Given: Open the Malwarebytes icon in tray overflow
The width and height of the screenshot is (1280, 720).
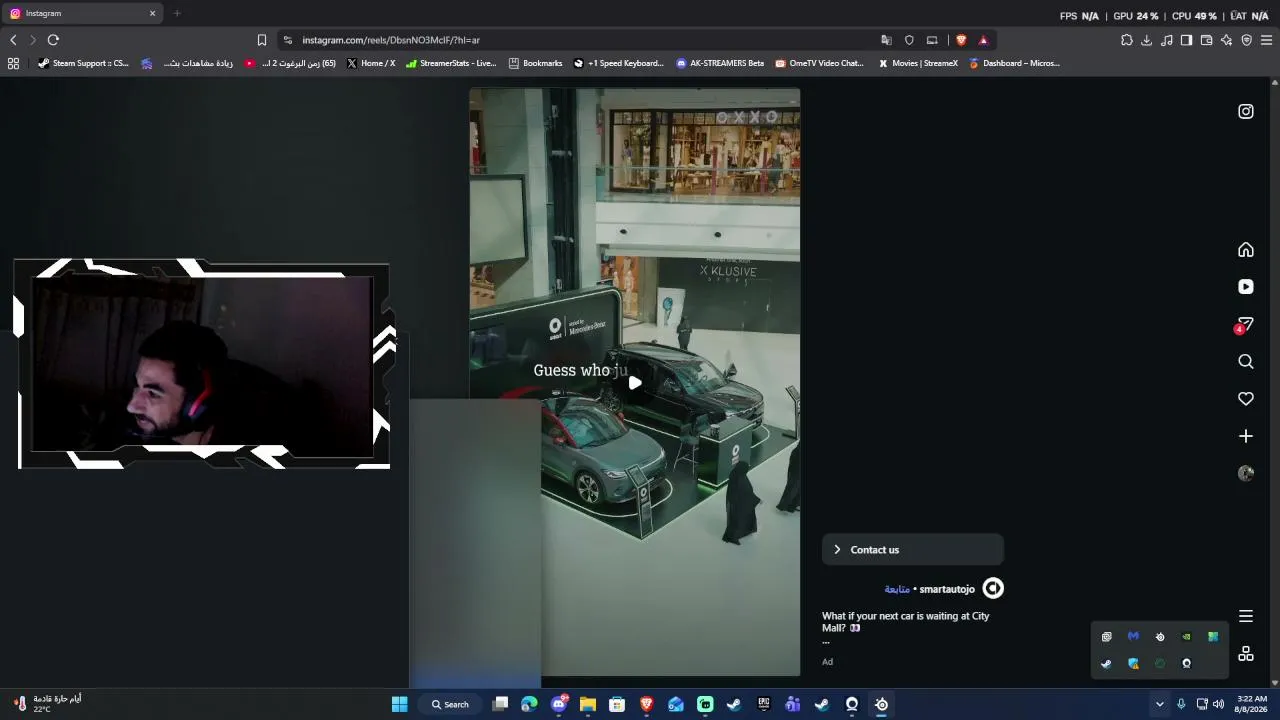Looking at the screenshot, I should [1133, 636].
